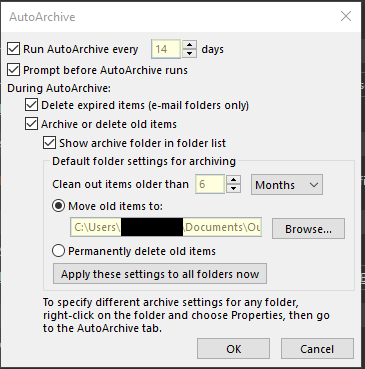Click the archive file path field
Viewport: 365px width, 369px height.
tap(166, 227)
